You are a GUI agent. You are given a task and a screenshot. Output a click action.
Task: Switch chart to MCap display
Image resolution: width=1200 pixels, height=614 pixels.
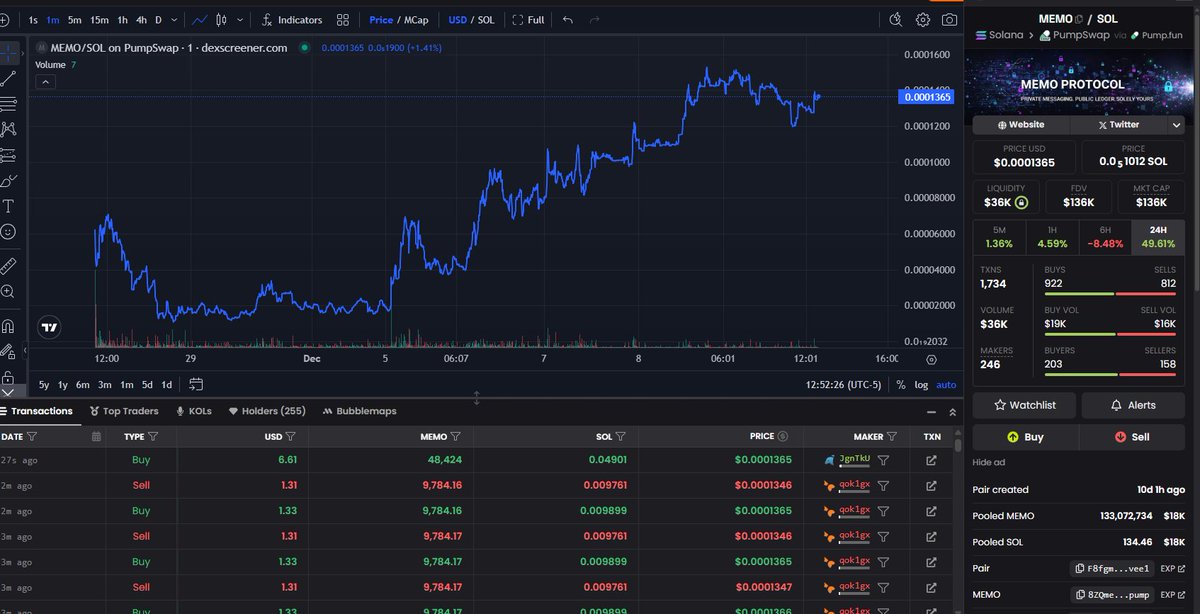click(x=417, y=19)
